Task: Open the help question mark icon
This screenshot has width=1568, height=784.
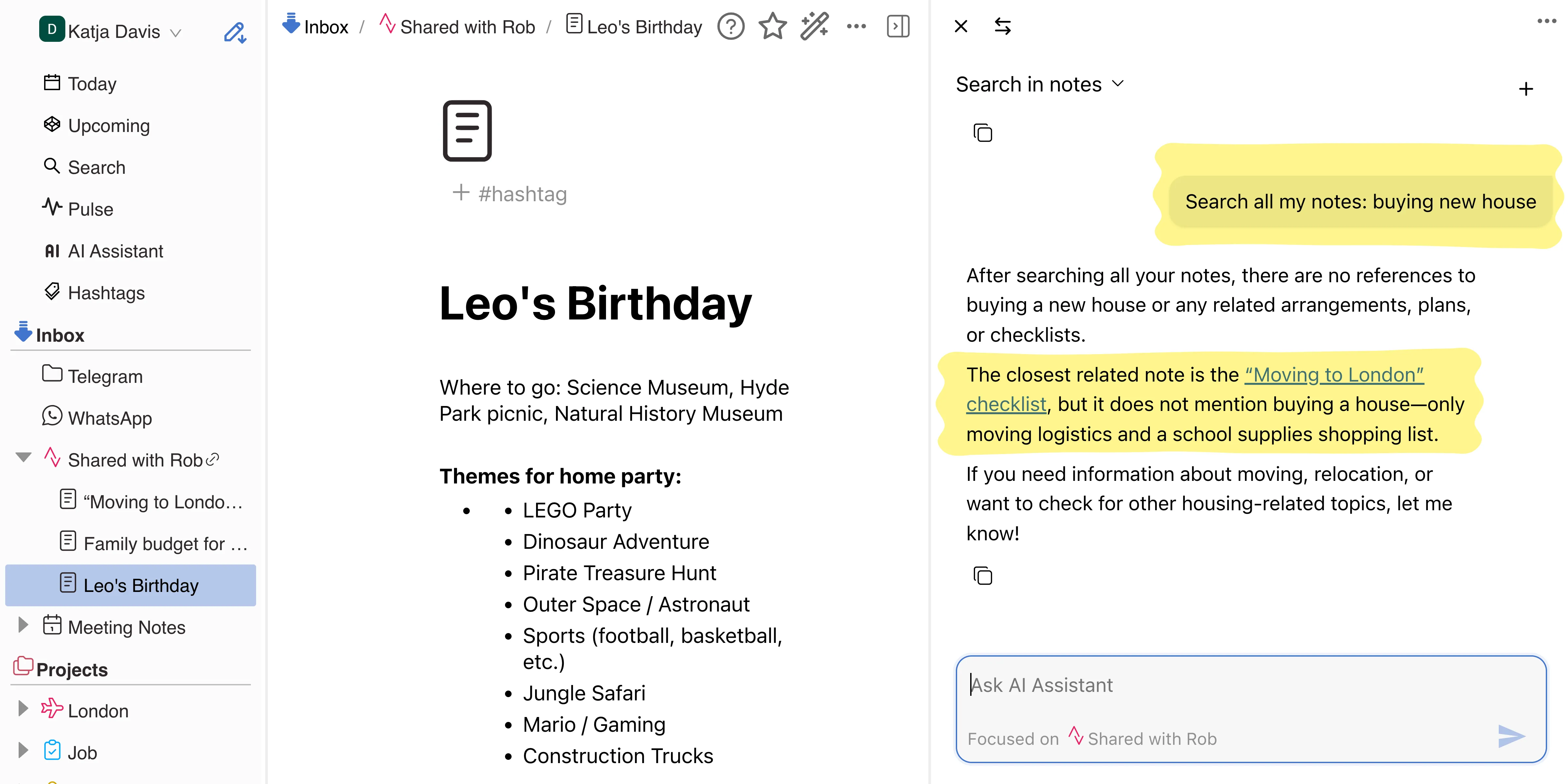Action: click(x=730, y=27)
